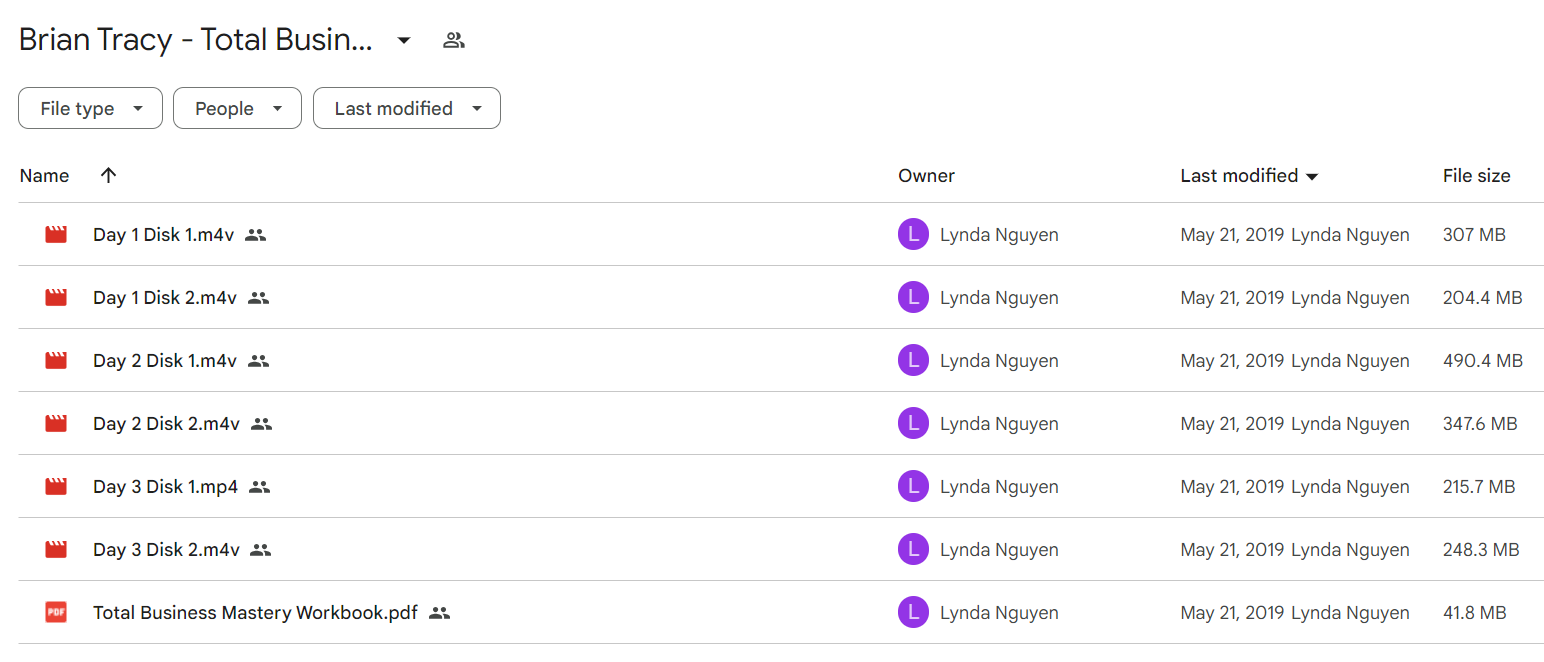Click the PDF icon of the Workbook file
Viewport: 1544px width, 662px height.
[x=56, y=613]
